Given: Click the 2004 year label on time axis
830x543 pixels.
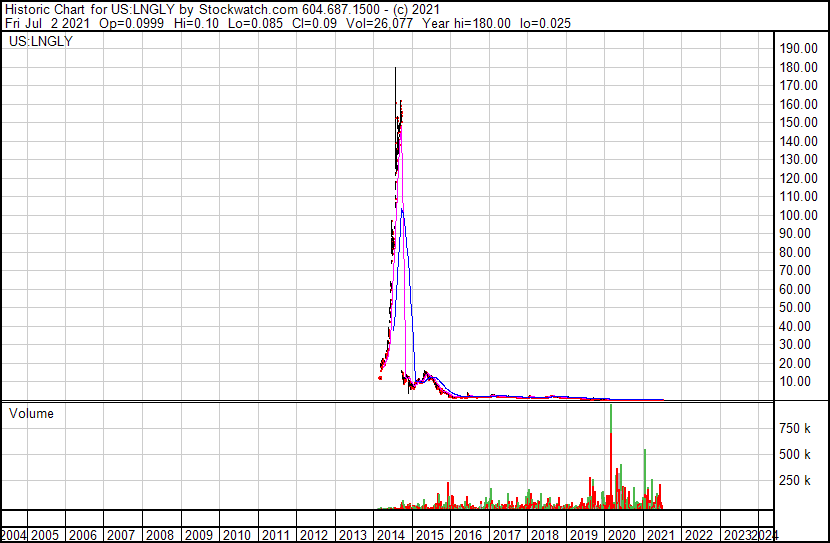Looking at the screenshot, I should click(13, 536).
